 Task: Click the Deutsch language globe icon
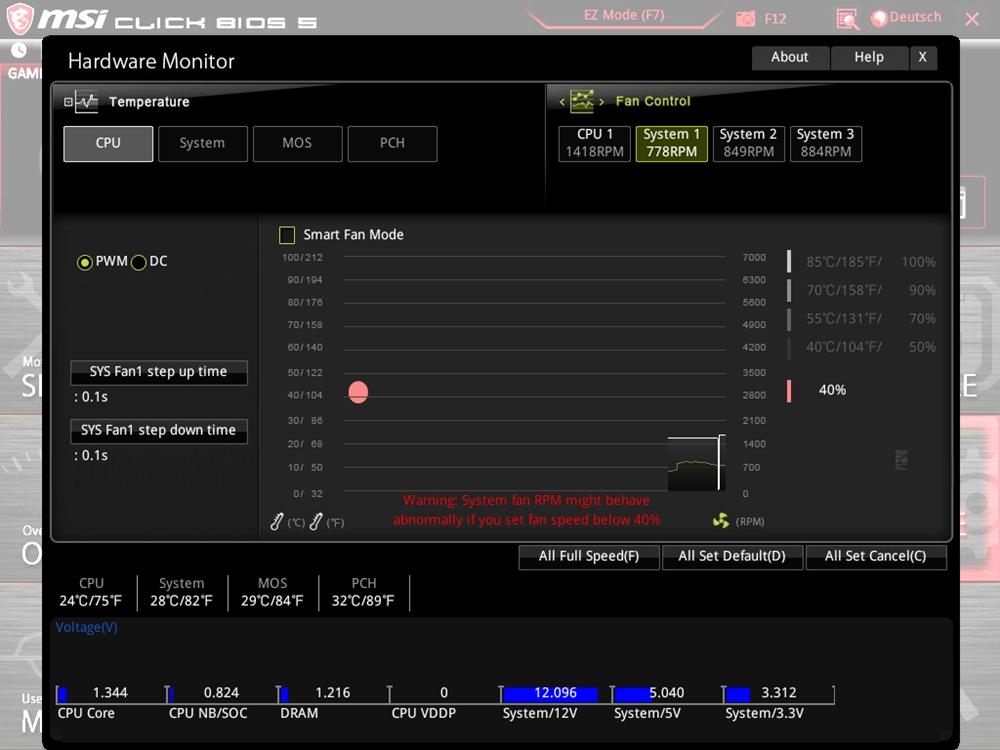(x=879, y=18)
